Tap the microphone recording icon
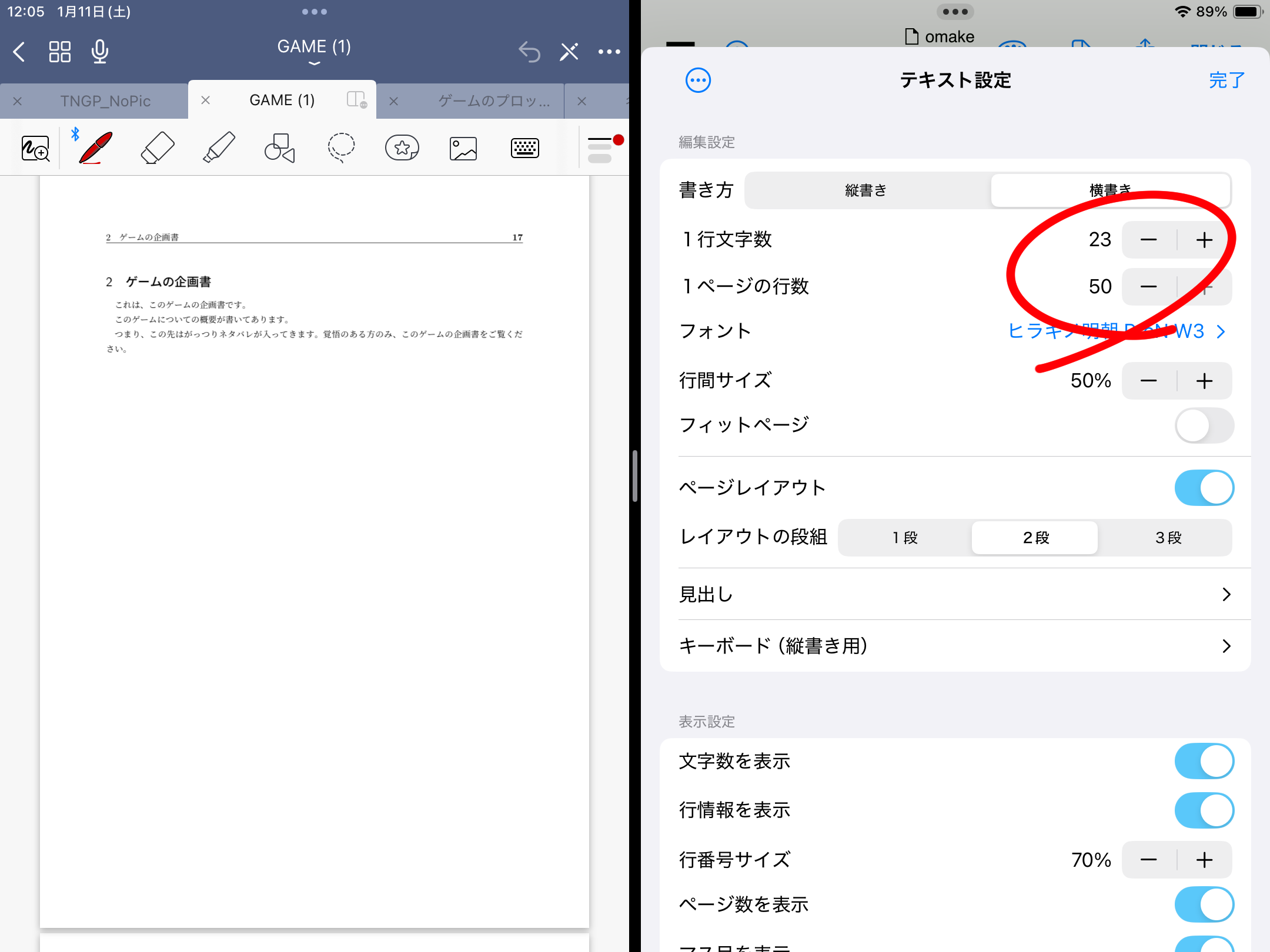The height and width of the screenshot is (952, 1270). 100,52
